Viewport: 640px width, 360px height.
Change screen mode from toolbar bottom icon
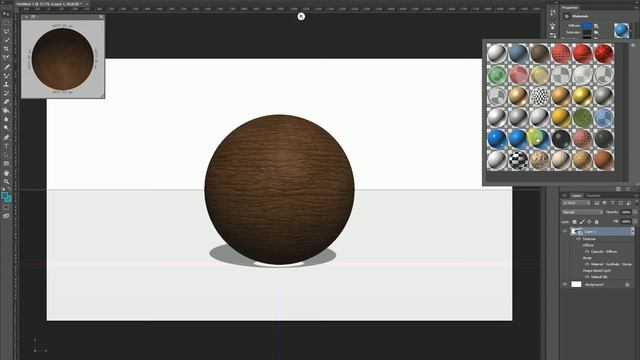click(x=6, y=216)
